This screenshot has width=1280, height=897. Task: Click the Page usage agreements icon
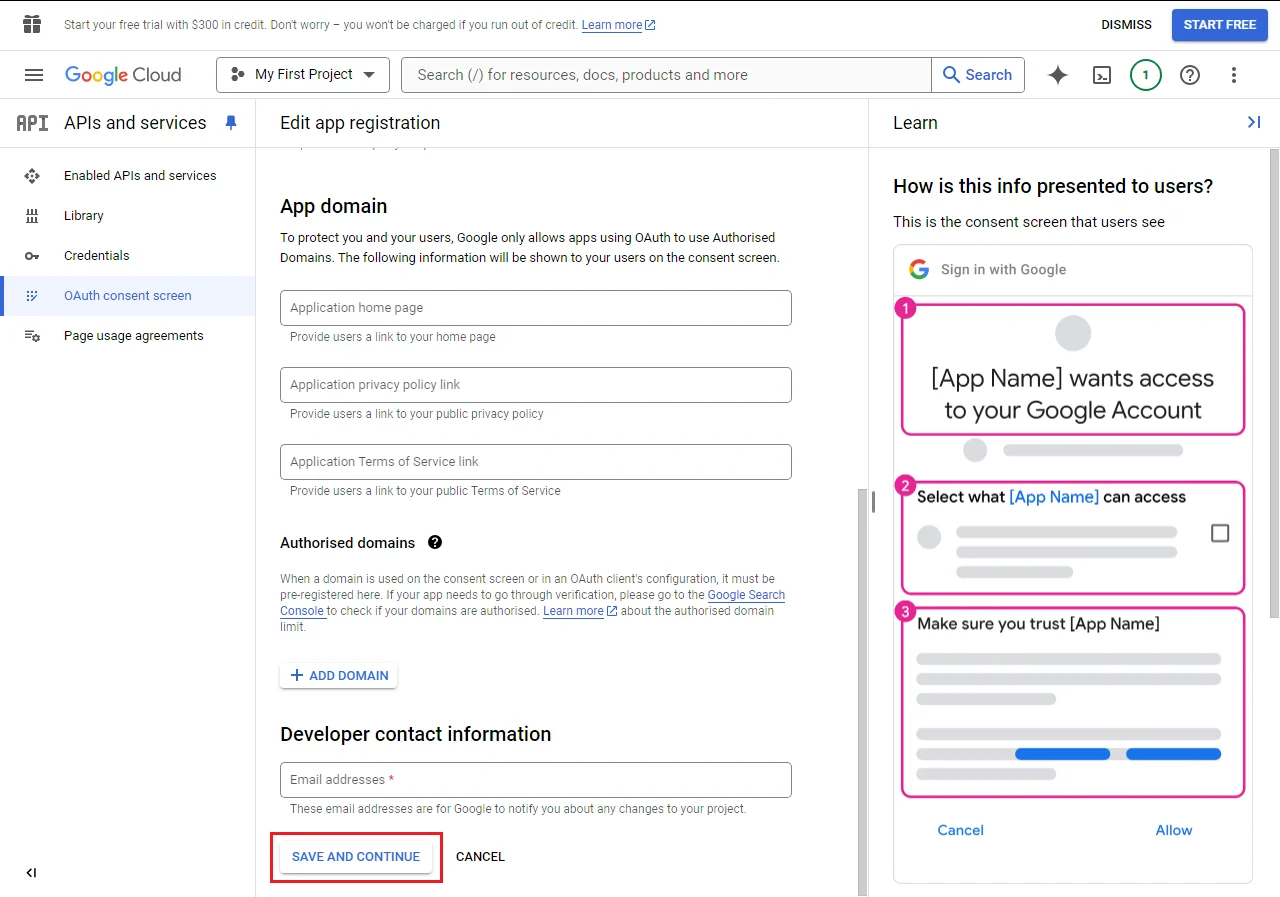pos(32,336)
